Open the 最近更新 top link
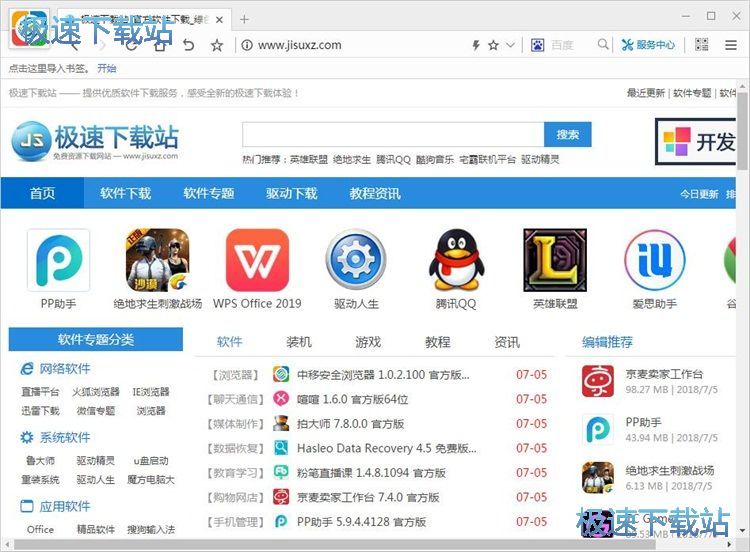The height and width of the screenshot is (552, 750). [x=646, y=93]
